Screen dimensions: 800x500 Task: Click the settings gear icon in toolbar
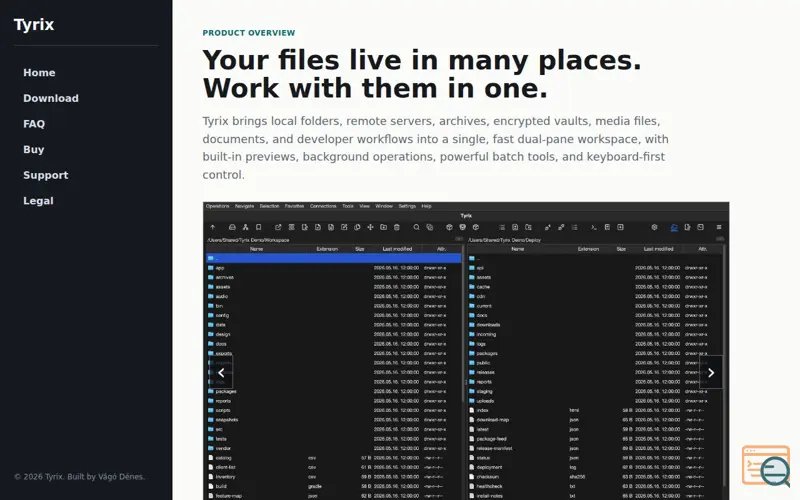point(655,228)
